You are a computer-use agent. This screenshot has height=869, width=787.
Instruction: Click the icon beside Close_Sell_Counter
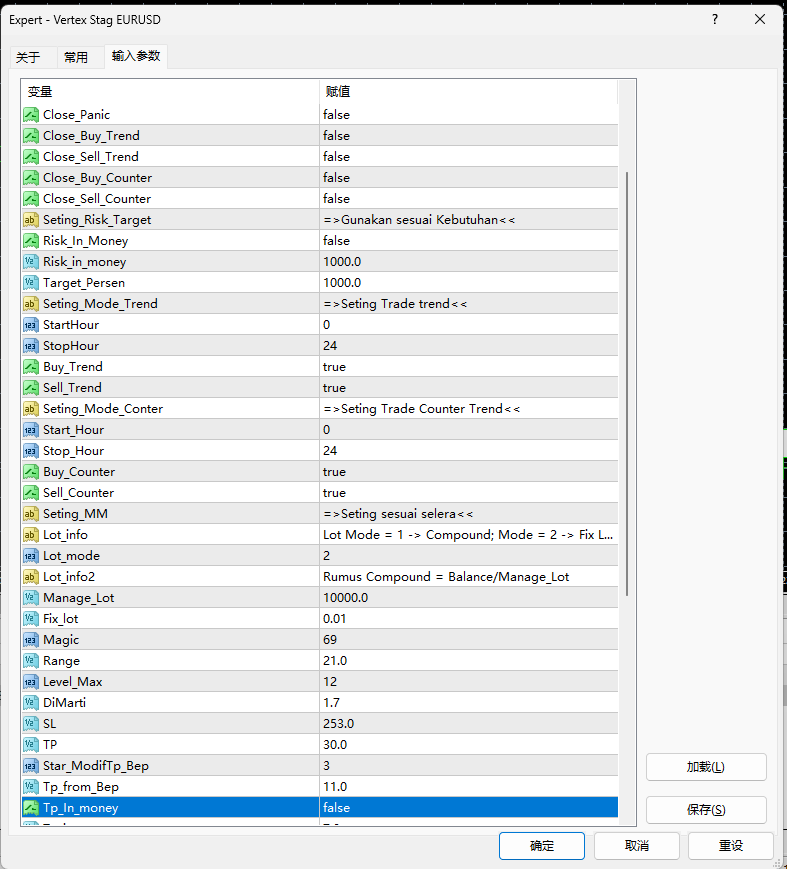coord(31,199)
